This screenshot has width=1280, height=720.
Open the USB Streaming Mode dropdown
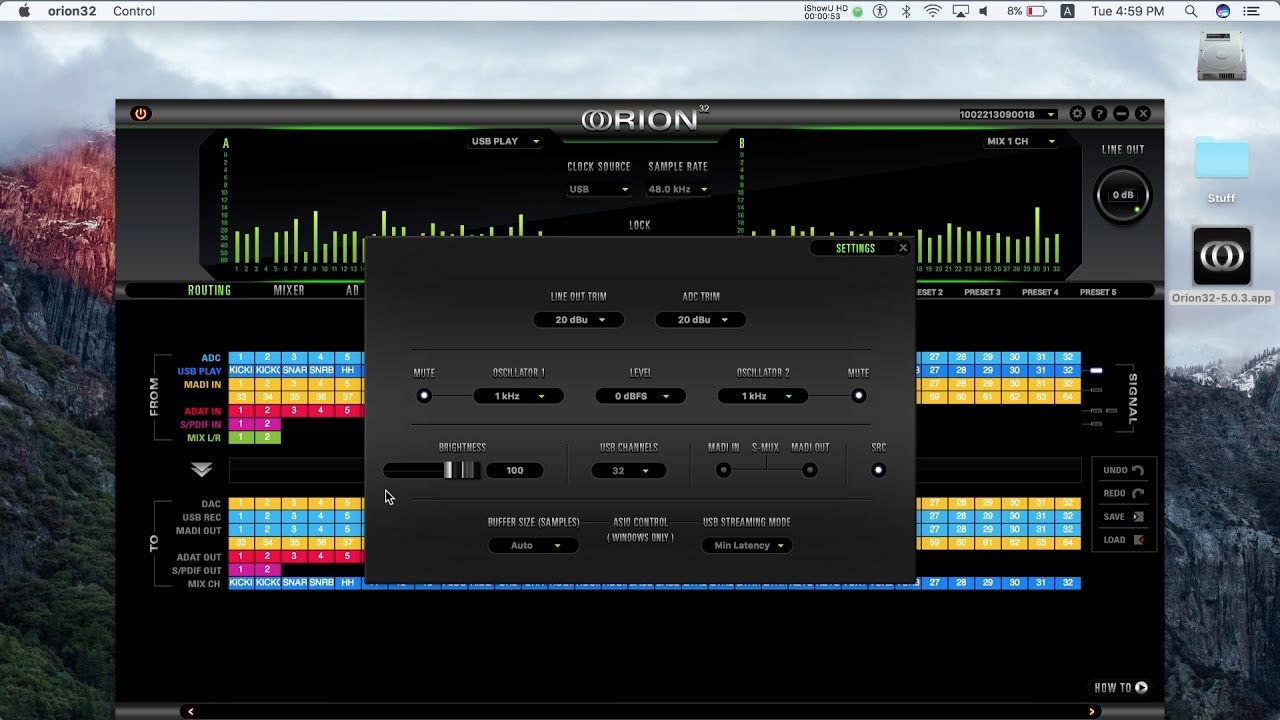(x=747, y=545)
